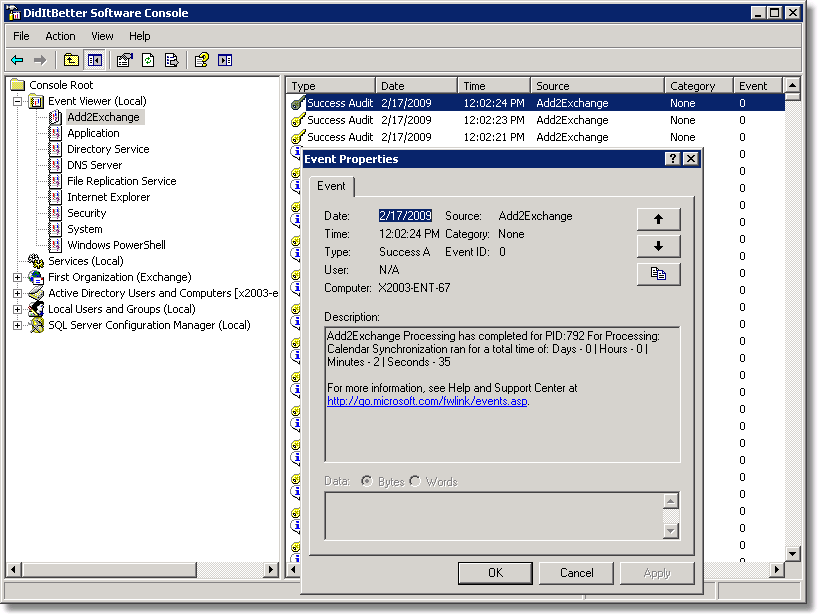
Task: Select the Event tab in Event Properties
Action: (x=331, y=186)
